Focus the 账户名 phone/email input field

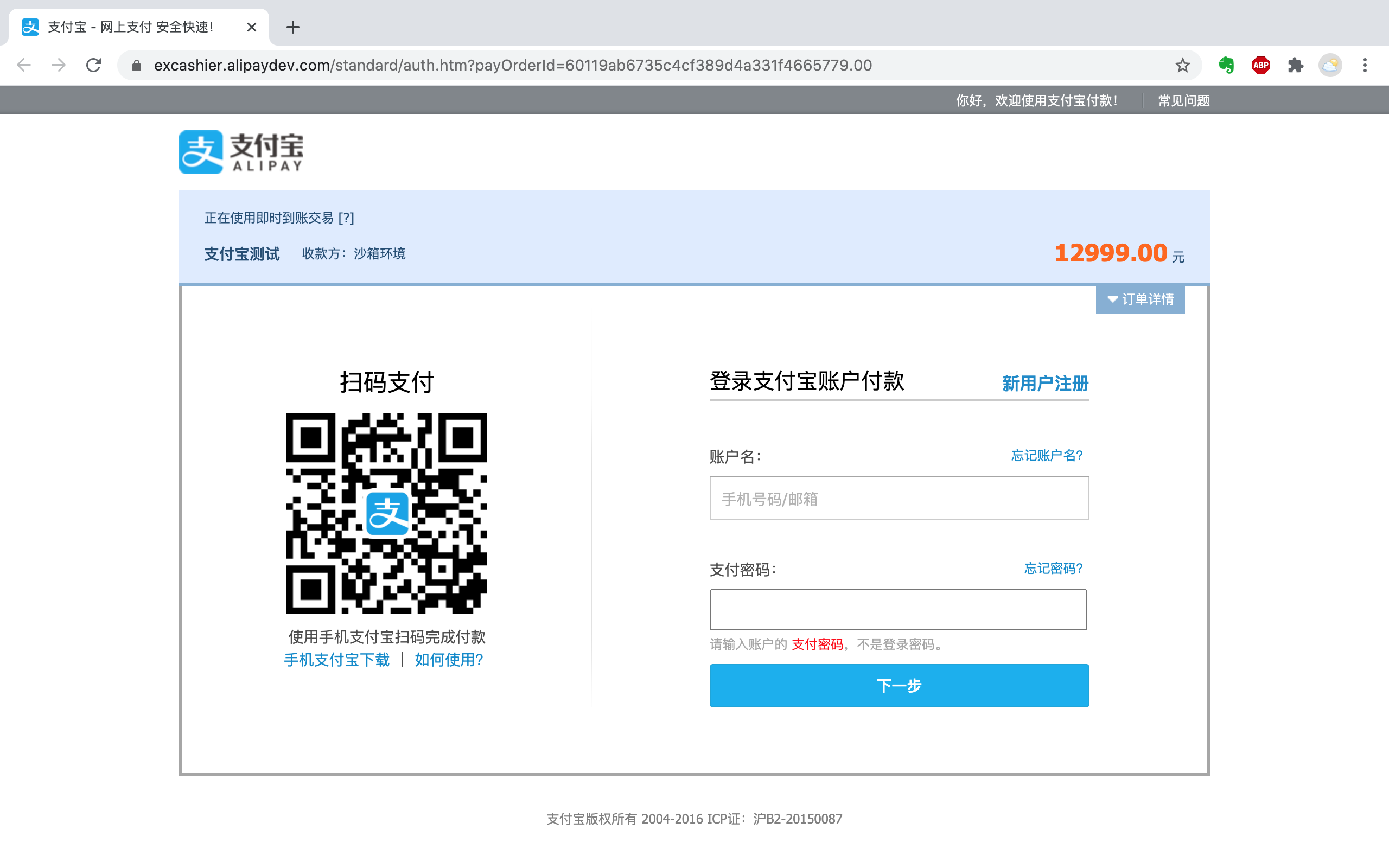(899, 499)
